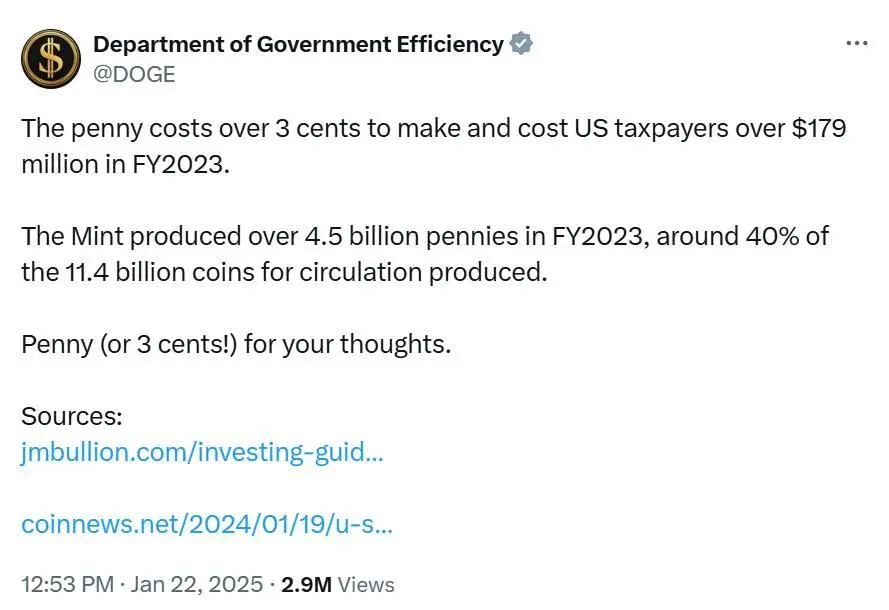Viewport: 889px width, 610px height.
Task: Click 'million in FY2023.' text line
Action: [125, 164]
